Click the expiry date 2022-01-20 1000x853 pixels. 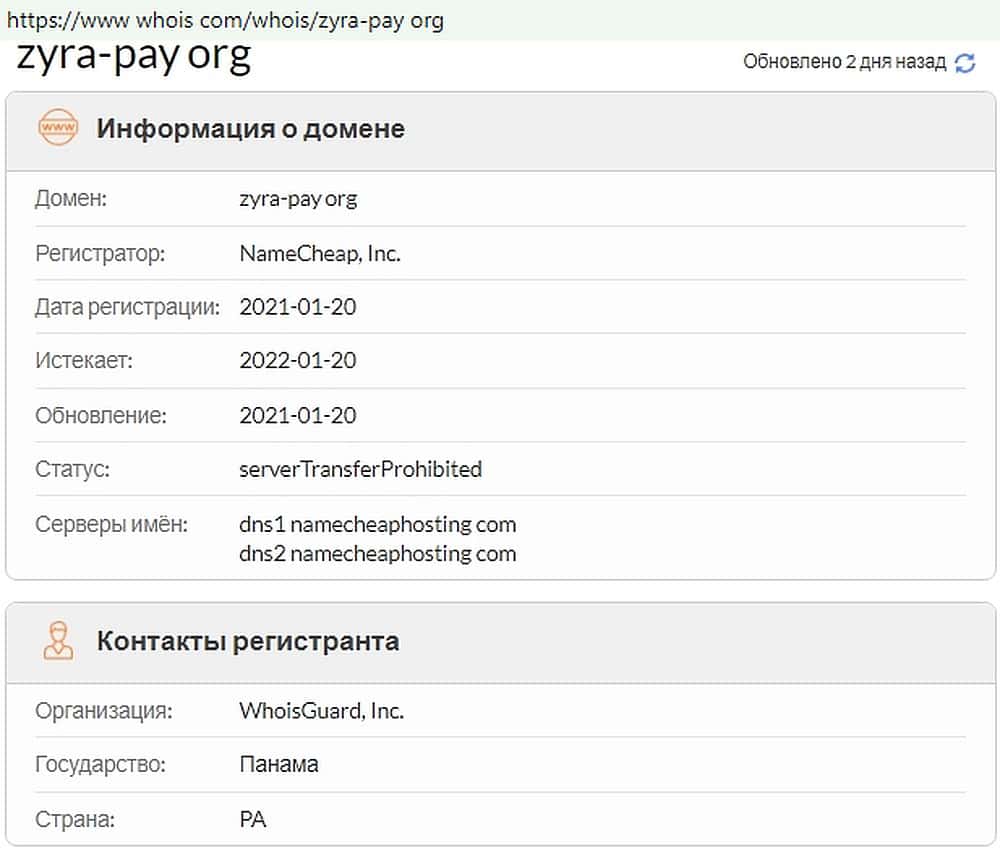point(298,361)
